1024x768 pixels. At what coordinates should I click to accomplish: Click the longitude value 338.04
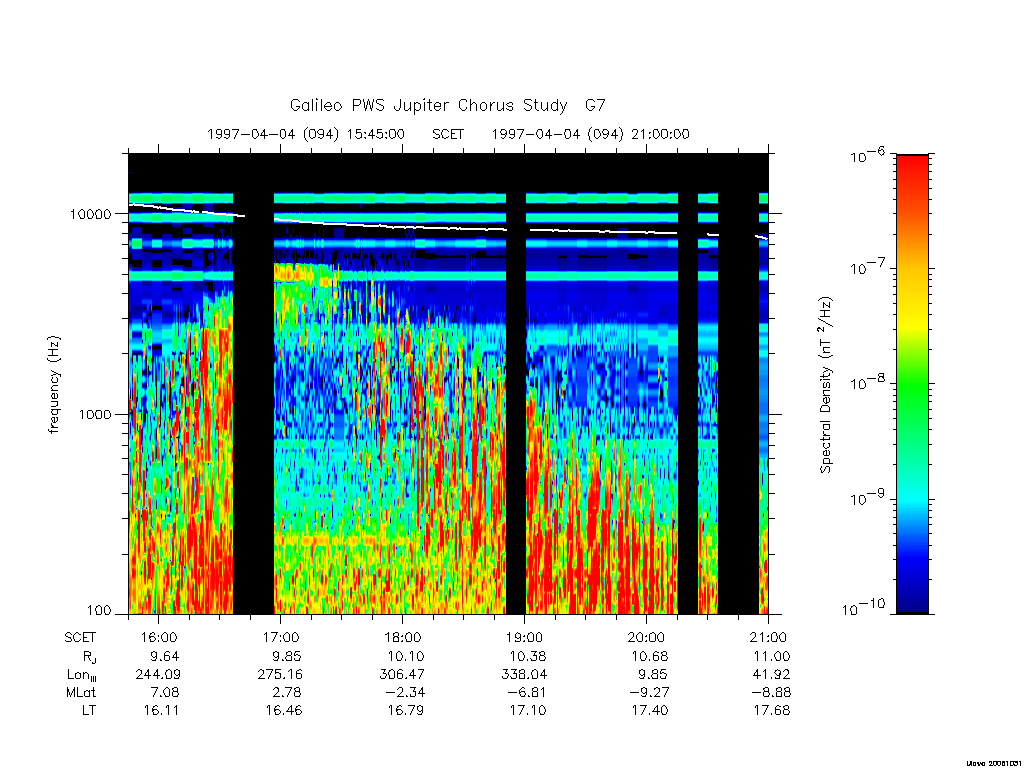[524, 675]
